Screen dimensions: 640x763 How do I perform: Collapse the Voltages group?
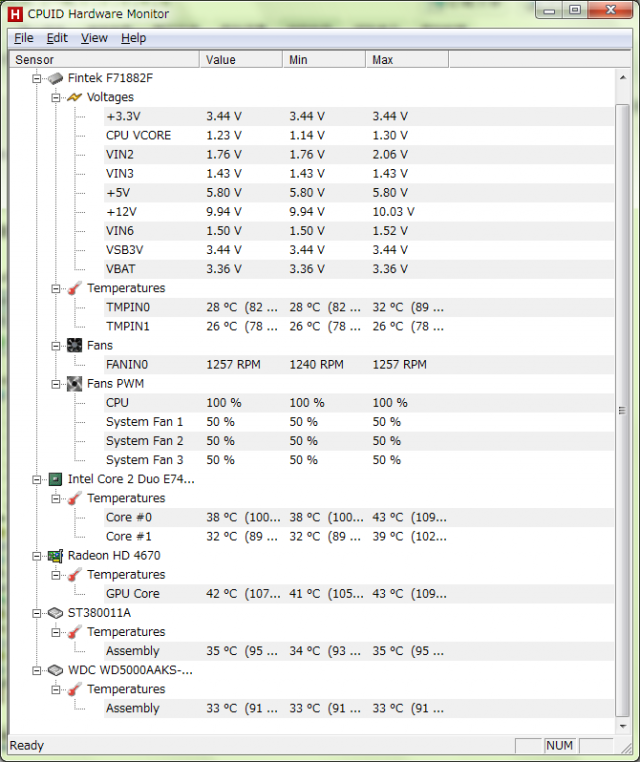pos(55,97)
